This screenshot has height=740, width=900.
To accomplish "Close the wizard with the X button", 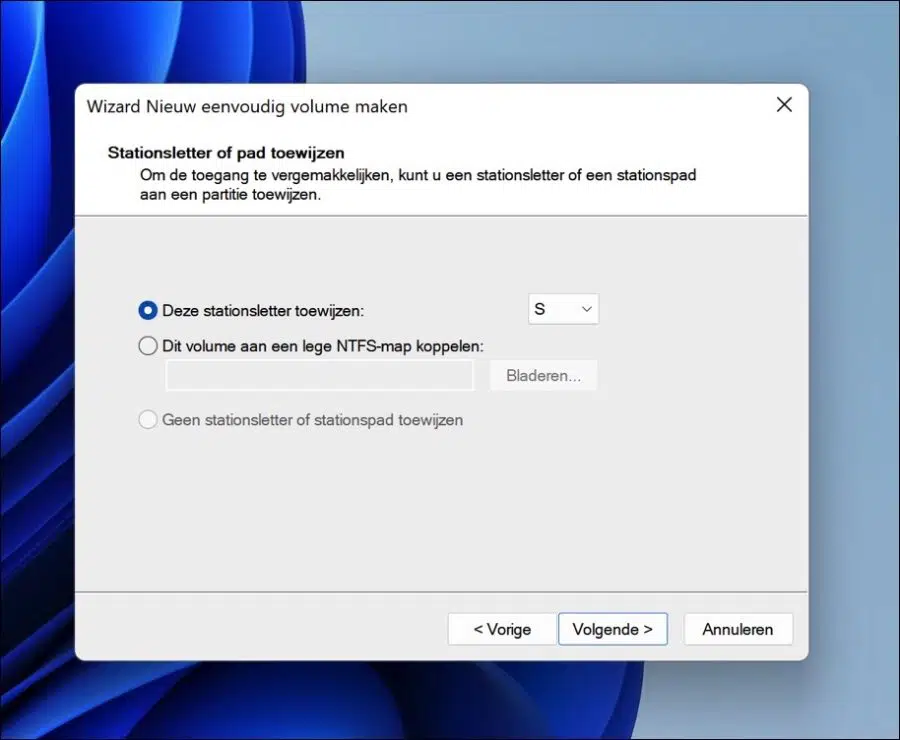I will 784,104.
